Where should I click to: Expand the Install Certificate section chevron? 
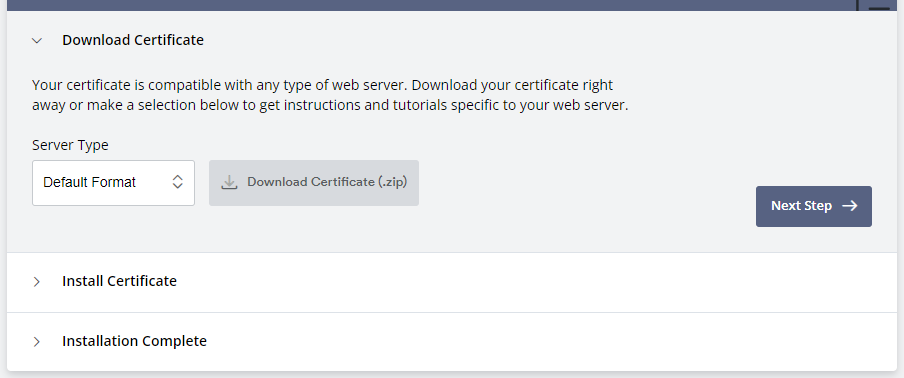pyautogui.click(x=37, y=282)
